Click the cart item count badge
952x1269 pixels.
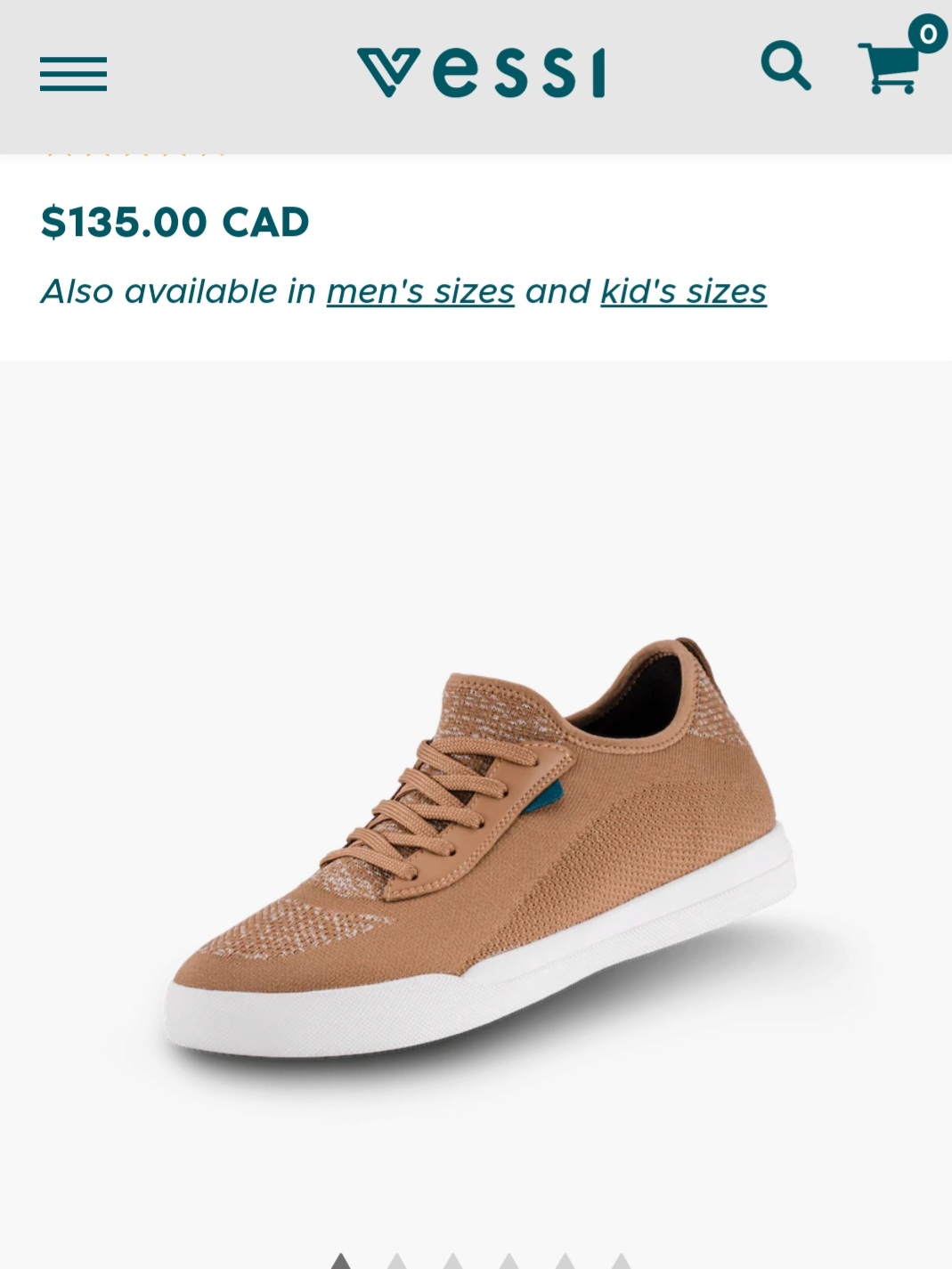click(x=928, y=35)
